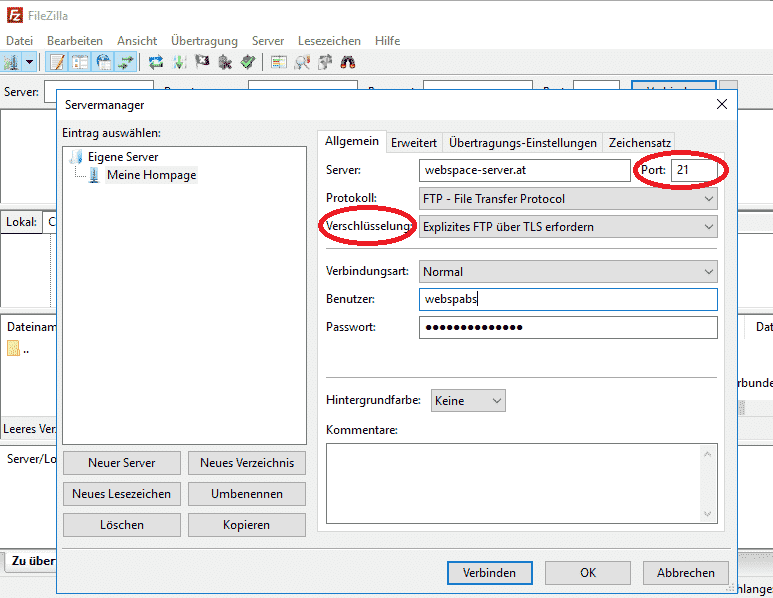This screenshot has width=773, height=598.
Task: Refresh the file and folder lists
Action: tap(156, 62)
